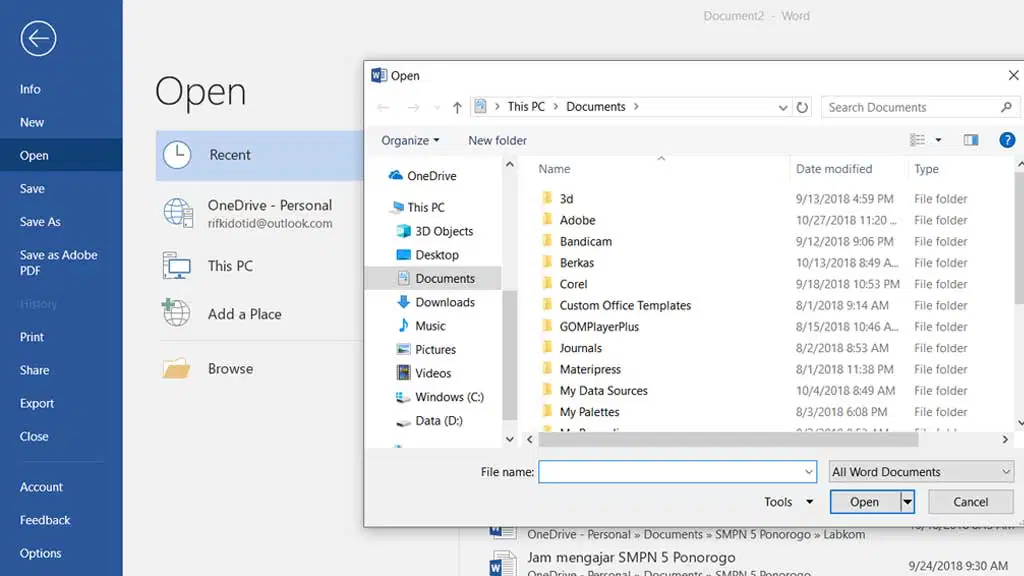
Task: Expand the File name history dropdown
Action: coord(808,472)
